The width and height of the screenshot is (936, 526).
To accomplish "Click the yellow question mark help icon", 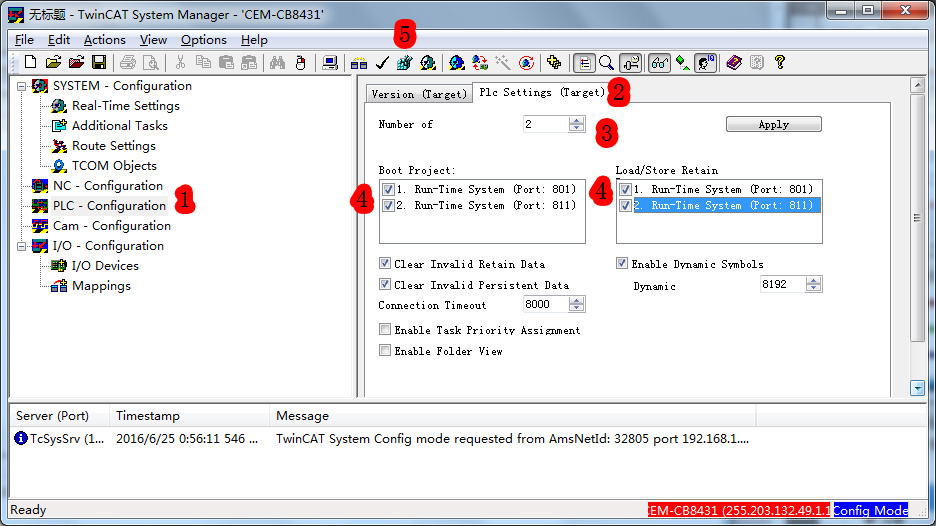I will point(780,62).
